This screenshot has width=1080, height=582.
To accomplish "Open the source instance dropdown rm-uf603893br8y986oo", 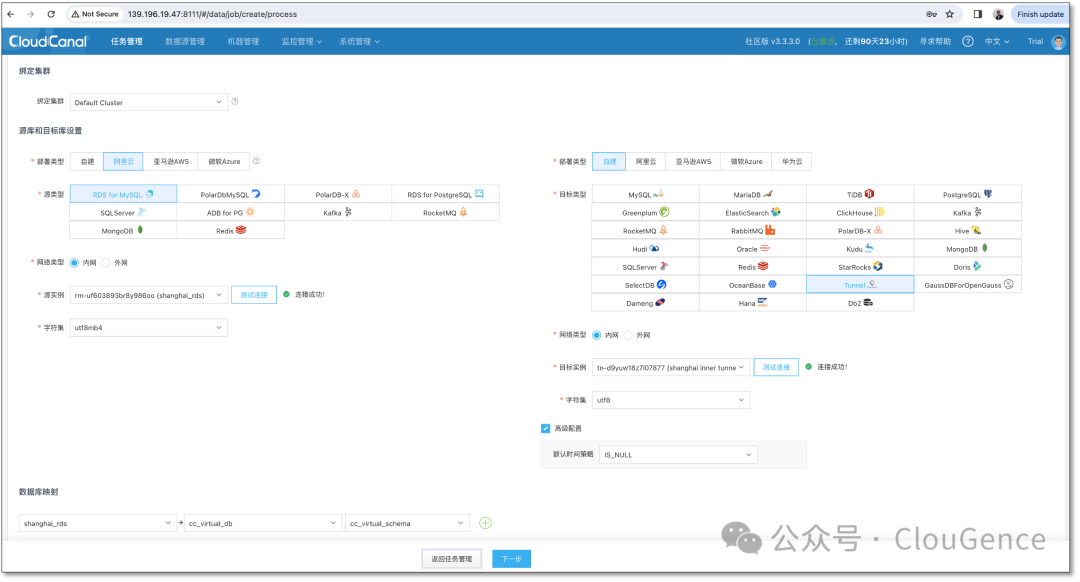I will click(x=148, y=295).
